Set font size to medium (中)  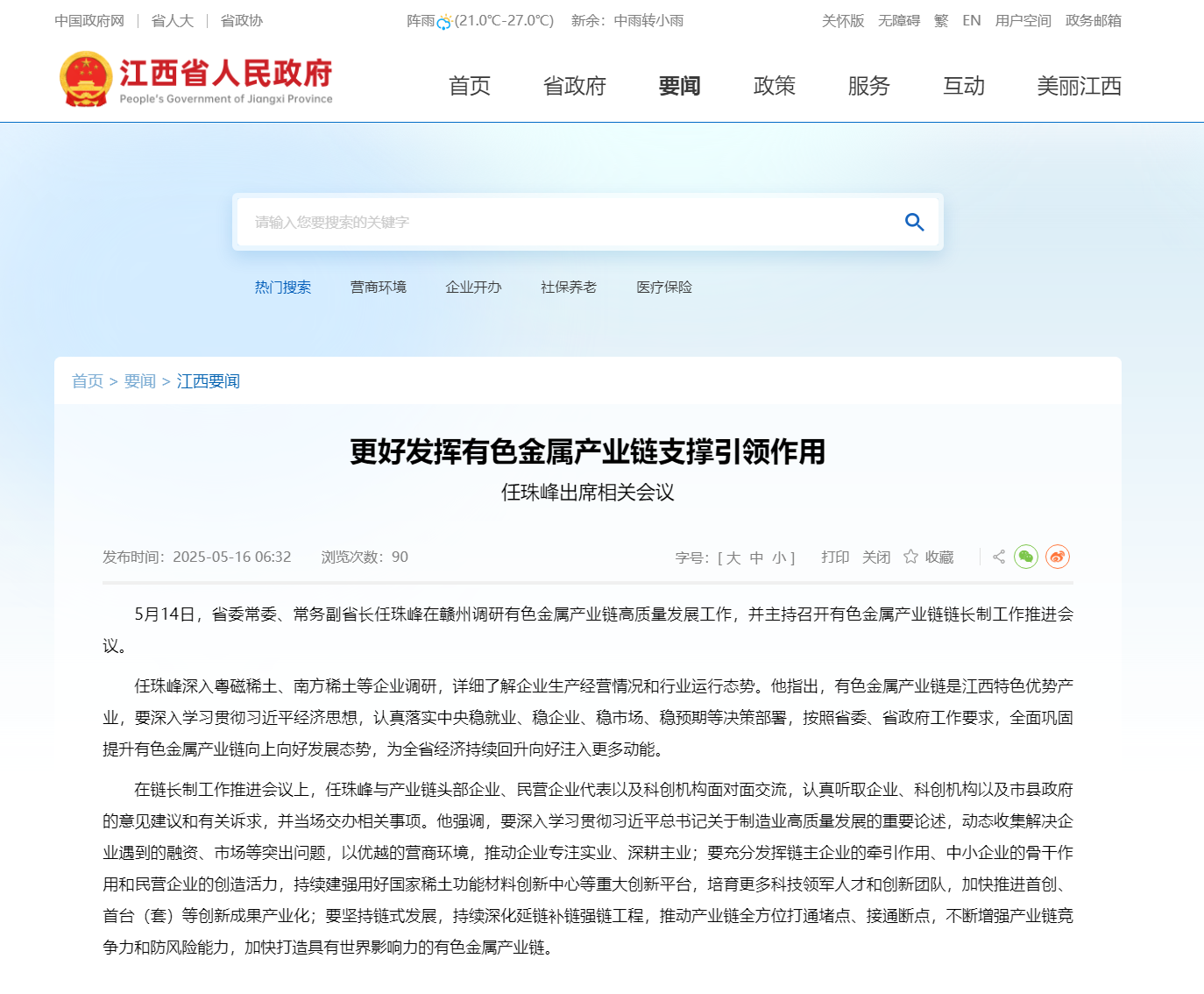pyautogui.click(x=756, y=557)
